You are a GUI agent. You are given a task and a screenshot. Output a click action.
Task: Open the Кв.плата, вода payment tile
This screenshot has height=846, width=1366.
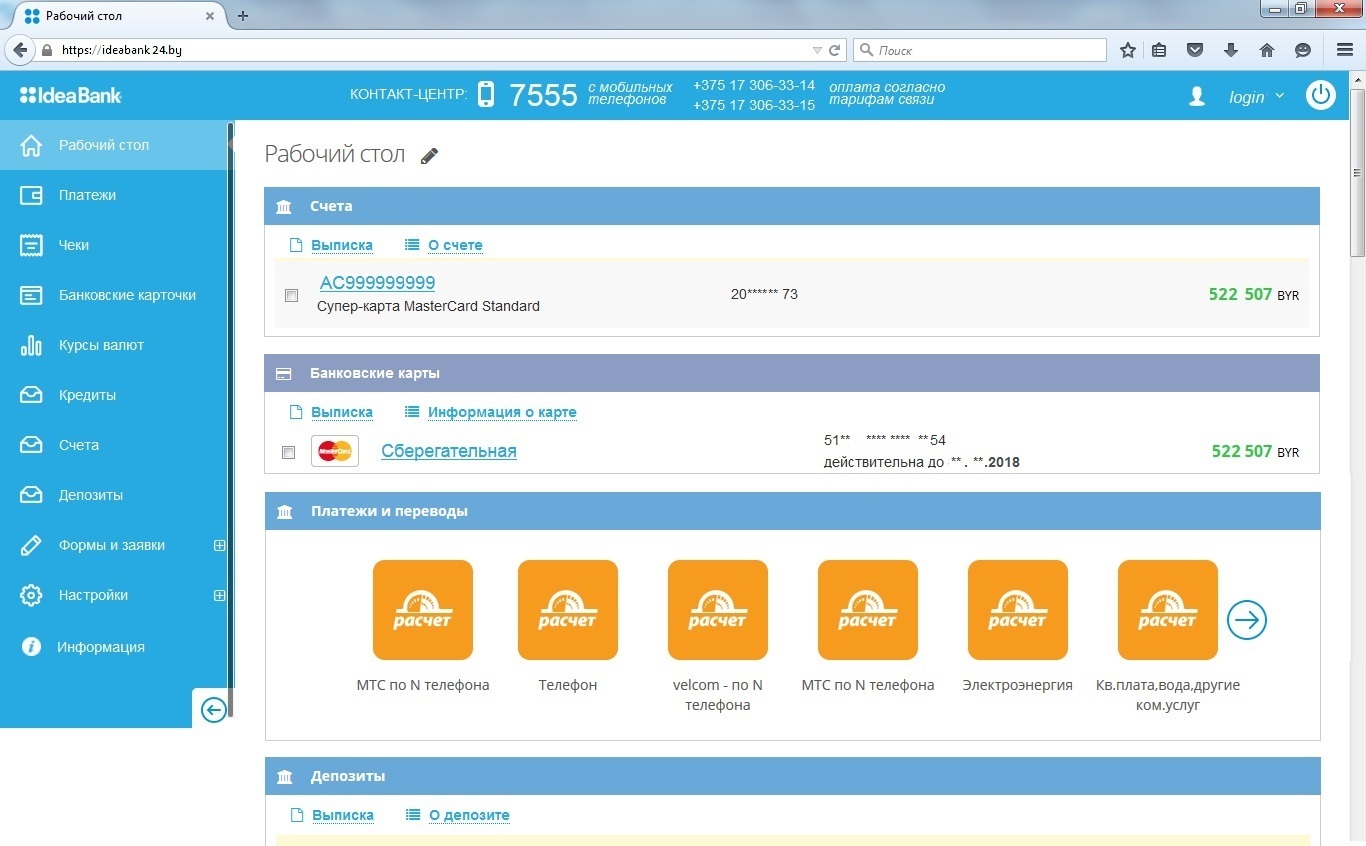[x=1167, y=610]
